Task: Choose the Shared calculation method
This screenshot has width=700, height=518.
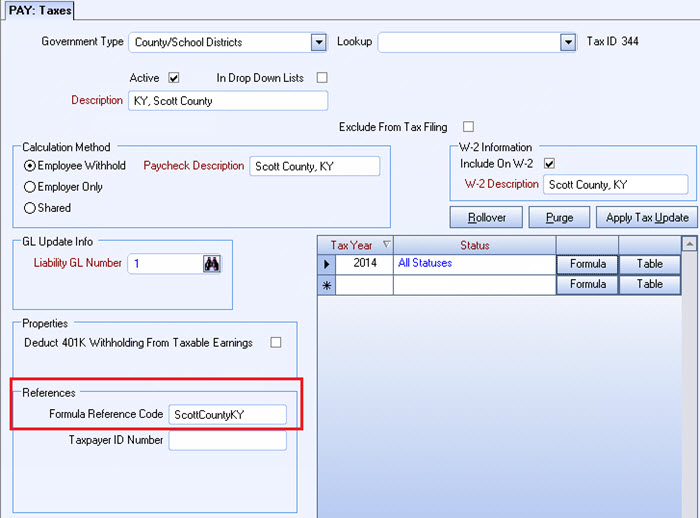Action: click(x=30, y=208)
